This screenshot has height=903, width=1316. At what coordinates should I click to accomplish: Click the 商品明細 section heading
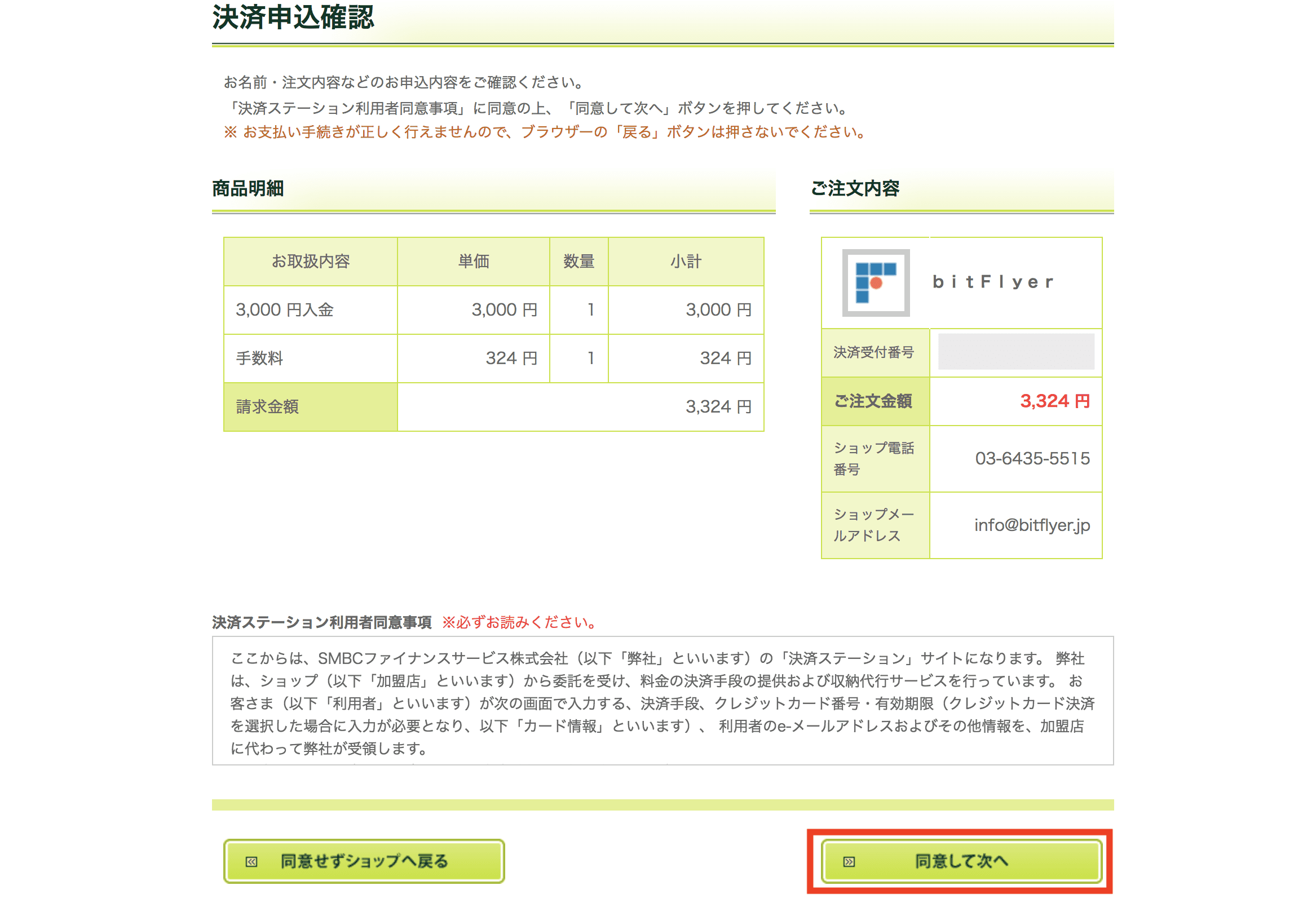[248, 188]
